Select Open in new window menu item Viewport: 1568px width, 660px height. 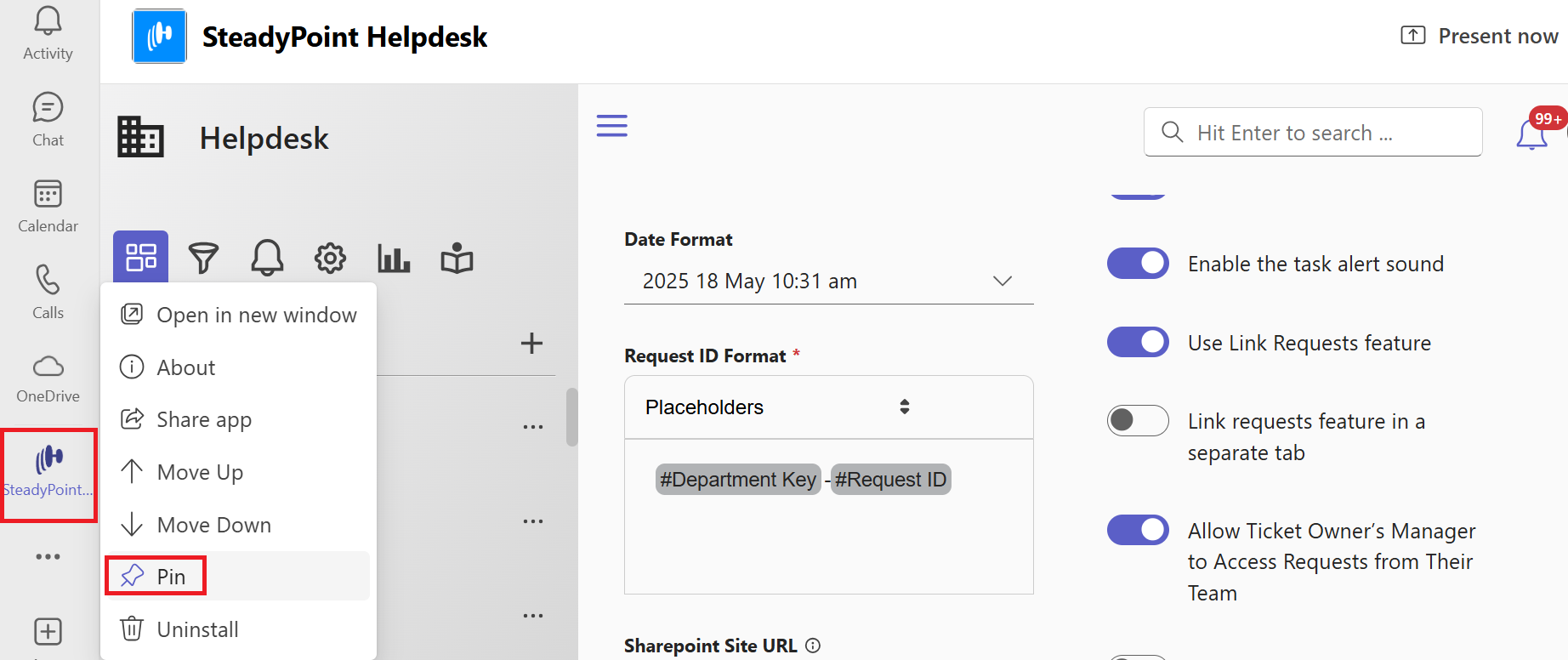pos(238,315)
